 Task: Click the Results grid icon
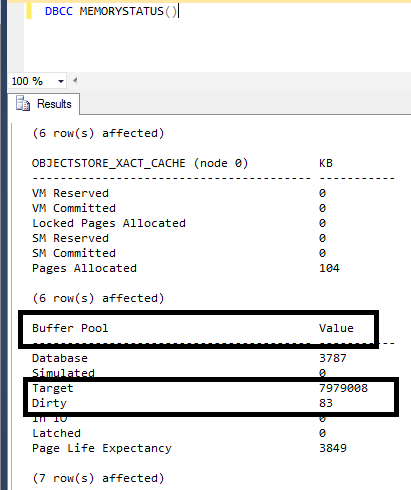[x=23, y=103]
